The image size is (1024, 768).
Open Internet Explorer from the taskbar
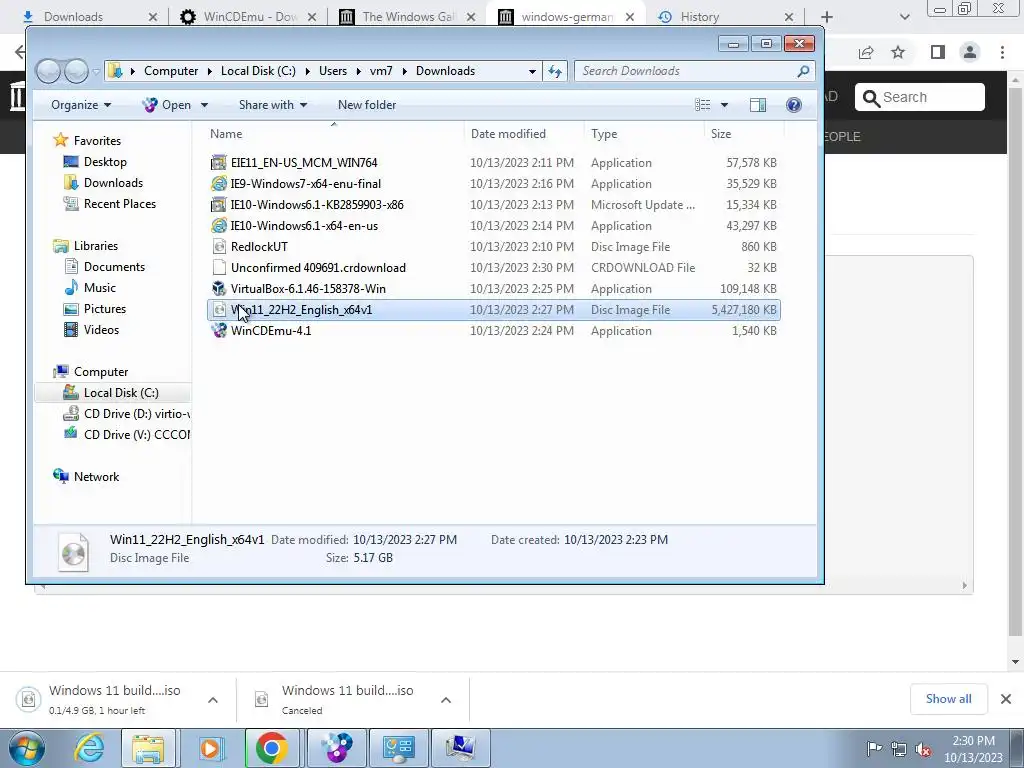(x=89, y=748)
